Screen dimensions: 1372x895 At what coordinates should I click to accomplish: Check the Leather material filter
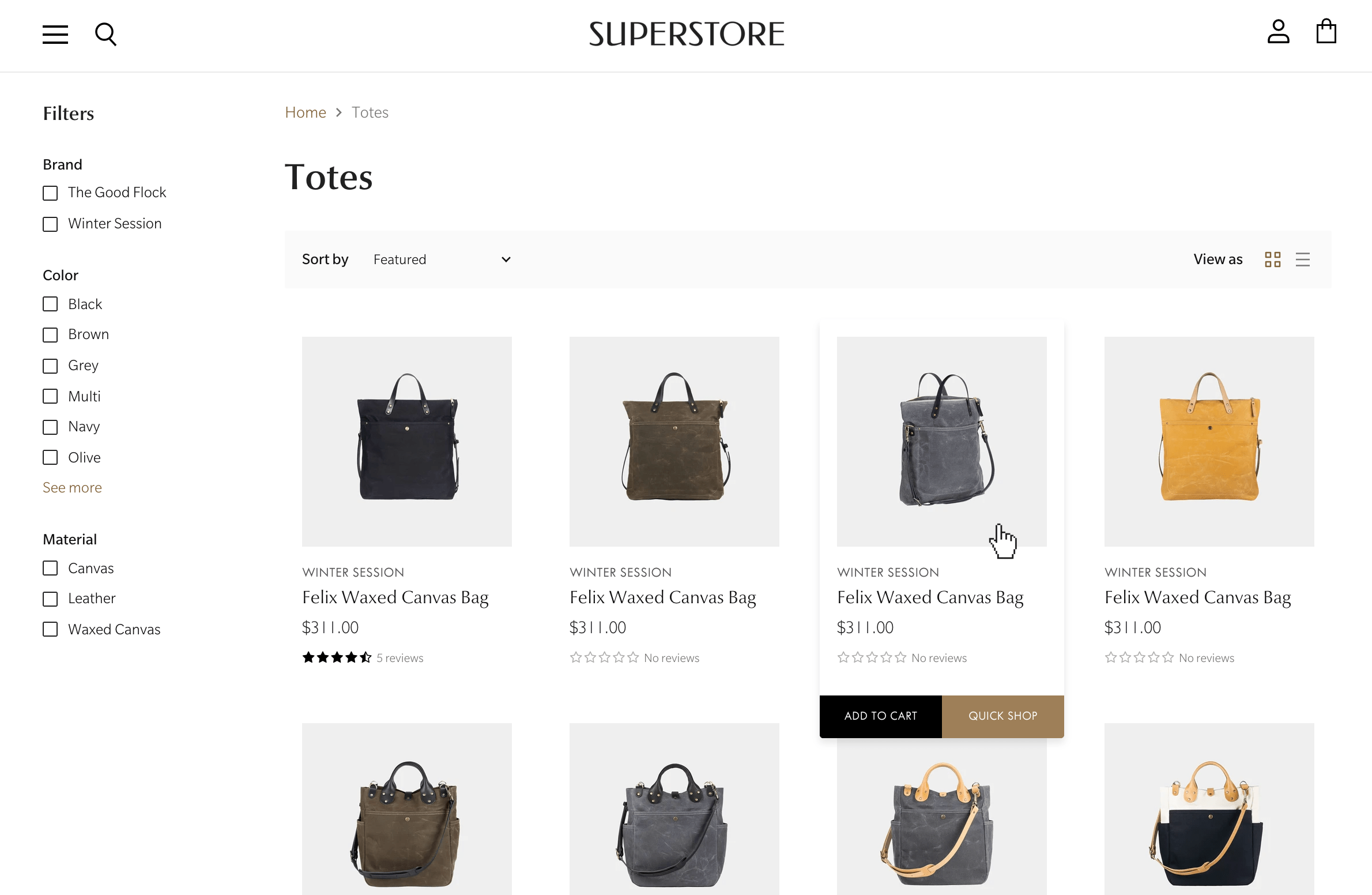(x=50, y=599)
